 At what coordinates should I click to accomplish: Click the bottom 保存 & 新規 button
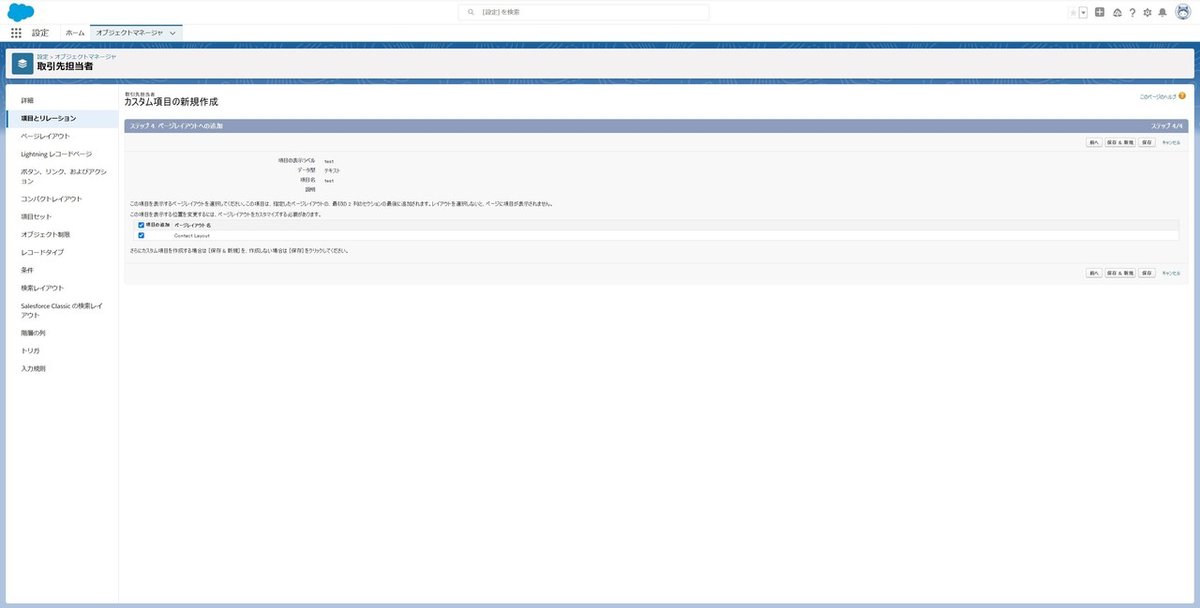[1120, 272]
